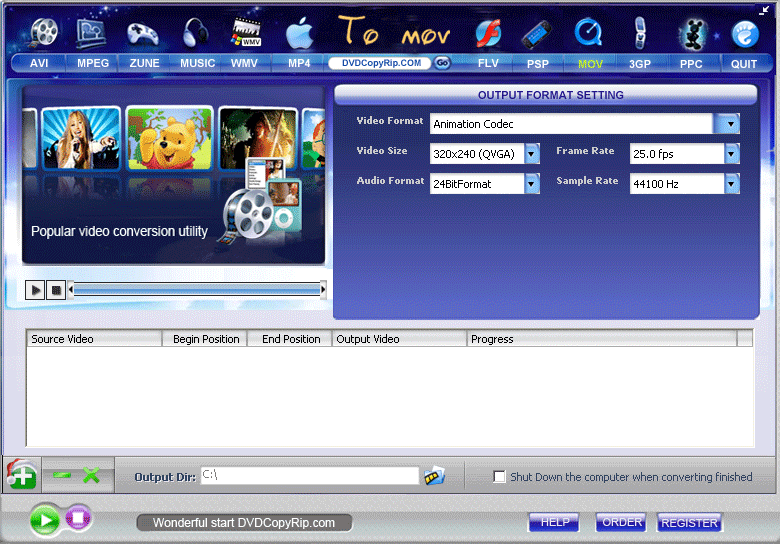Click the PPC label
This screenshot has width=780, height=544.
(691, 64)
